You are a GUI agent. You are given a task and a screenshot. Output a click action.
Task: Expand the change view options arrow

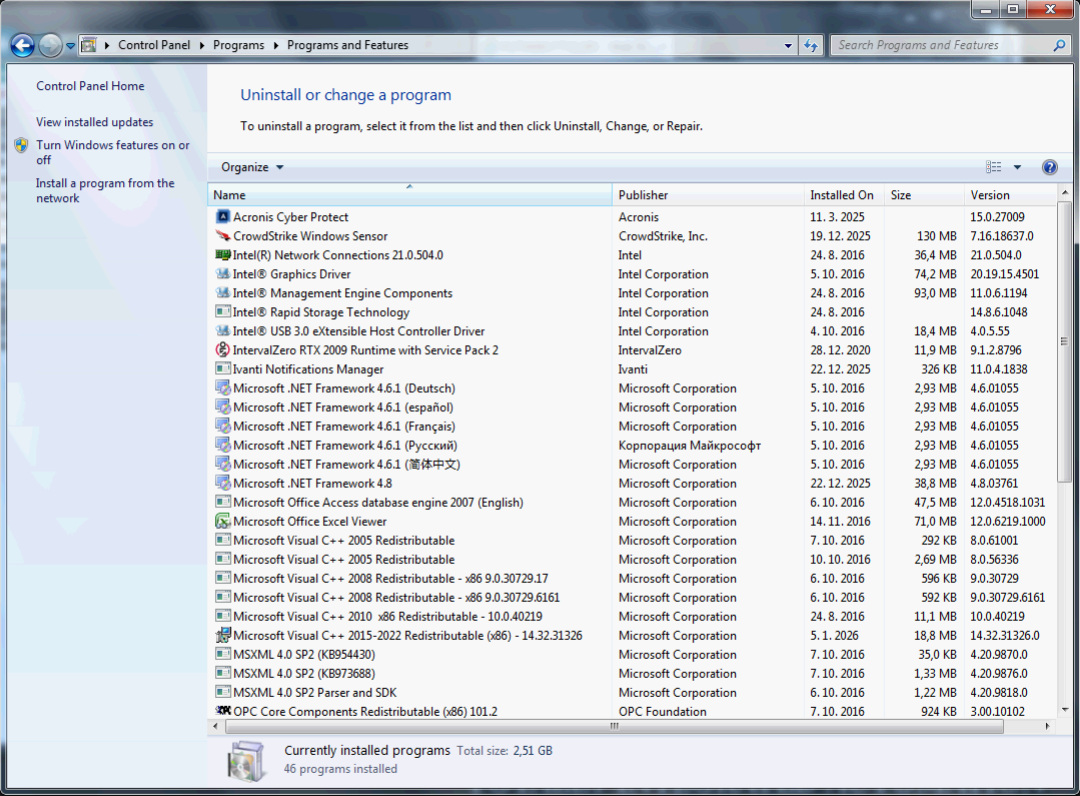pos(1017,167)
